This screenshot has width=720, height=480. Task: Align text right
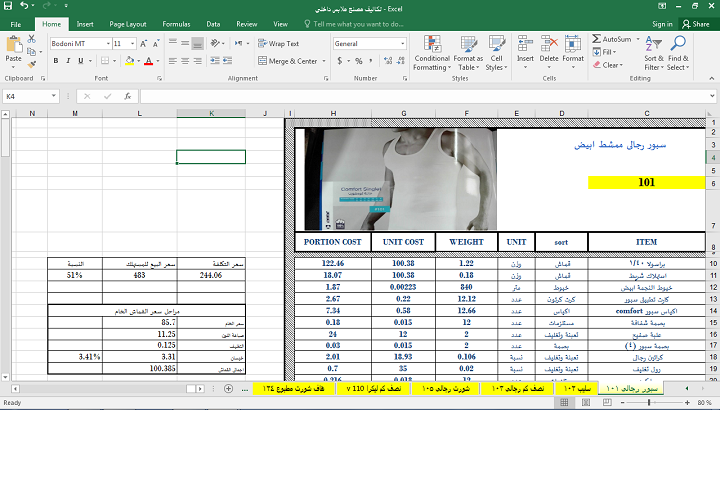click(197, 61)
